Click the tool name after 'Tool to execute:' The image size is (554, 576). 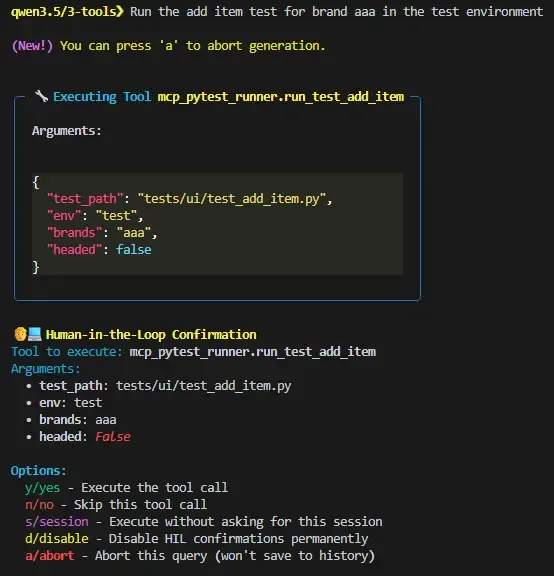pyautogui.click(x=253, y=352)
